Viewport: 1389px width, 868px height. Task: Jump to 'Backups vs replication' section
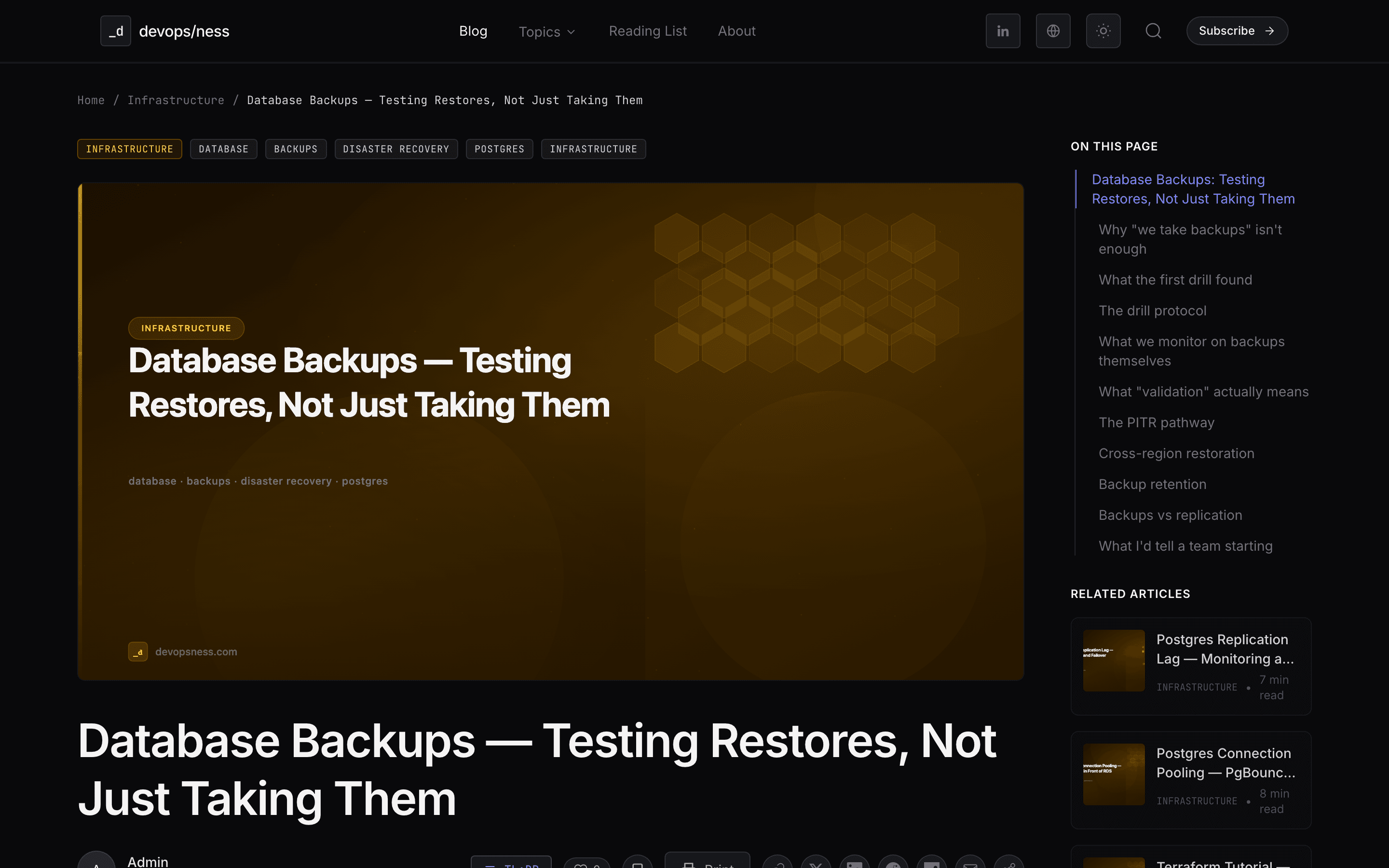click(1170, 515)
